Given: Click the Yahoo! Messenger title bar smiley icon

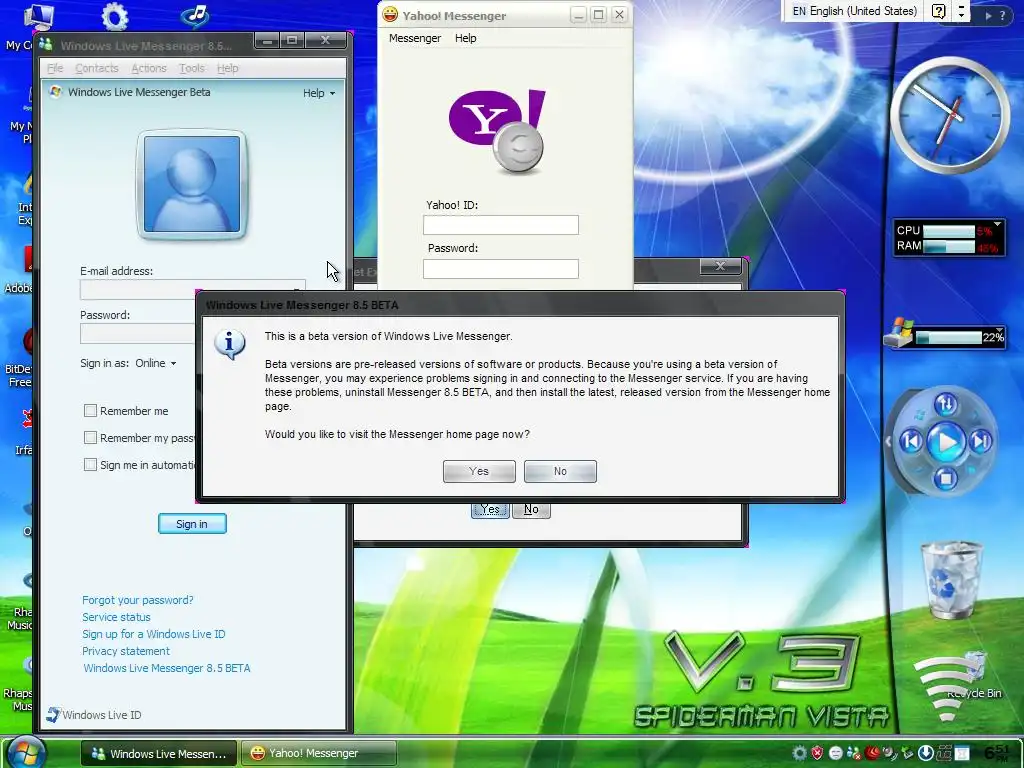Looking at the screenshot, I should click(390, 14).
